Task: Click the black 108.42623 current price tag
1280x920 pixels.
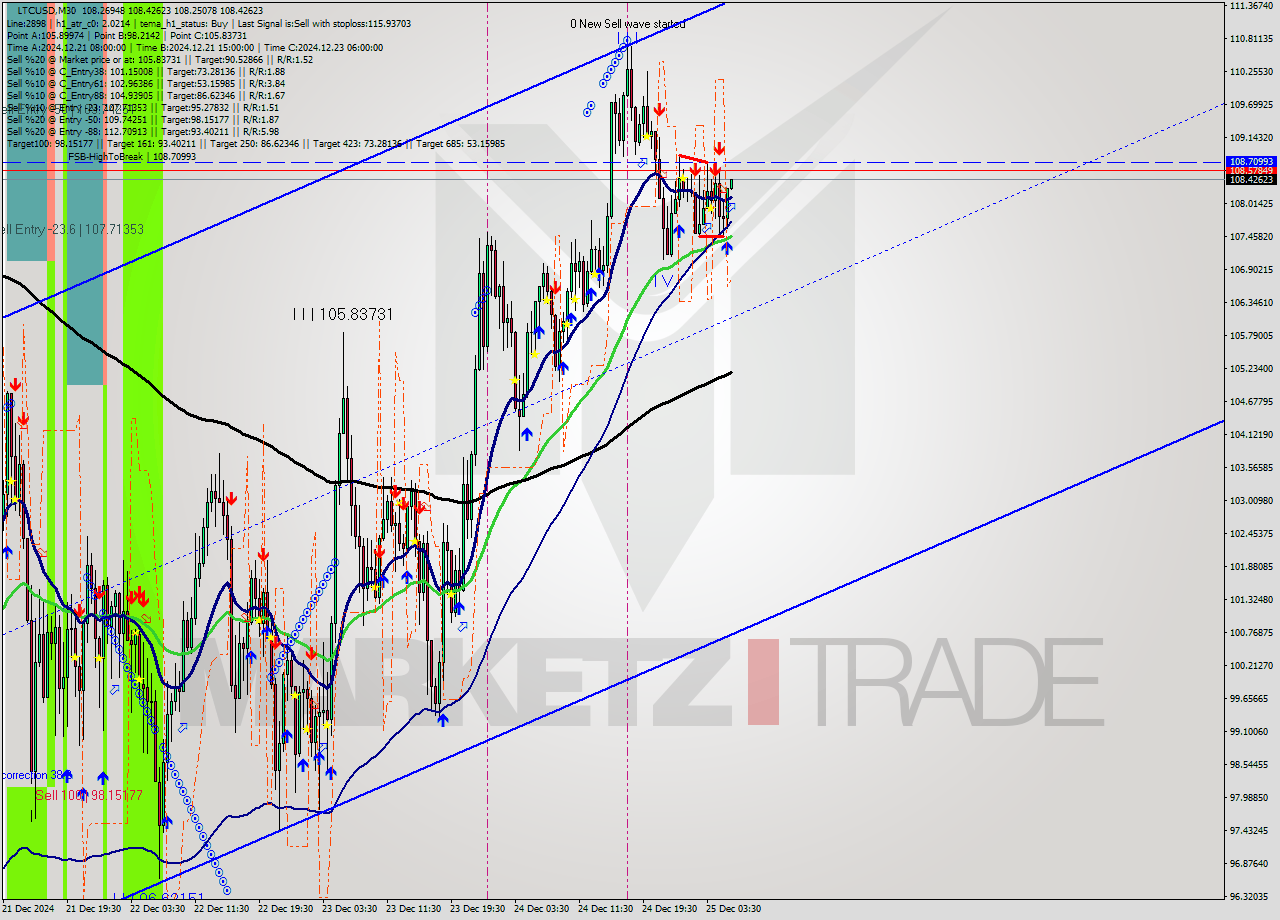Action: coord(1251,180)
